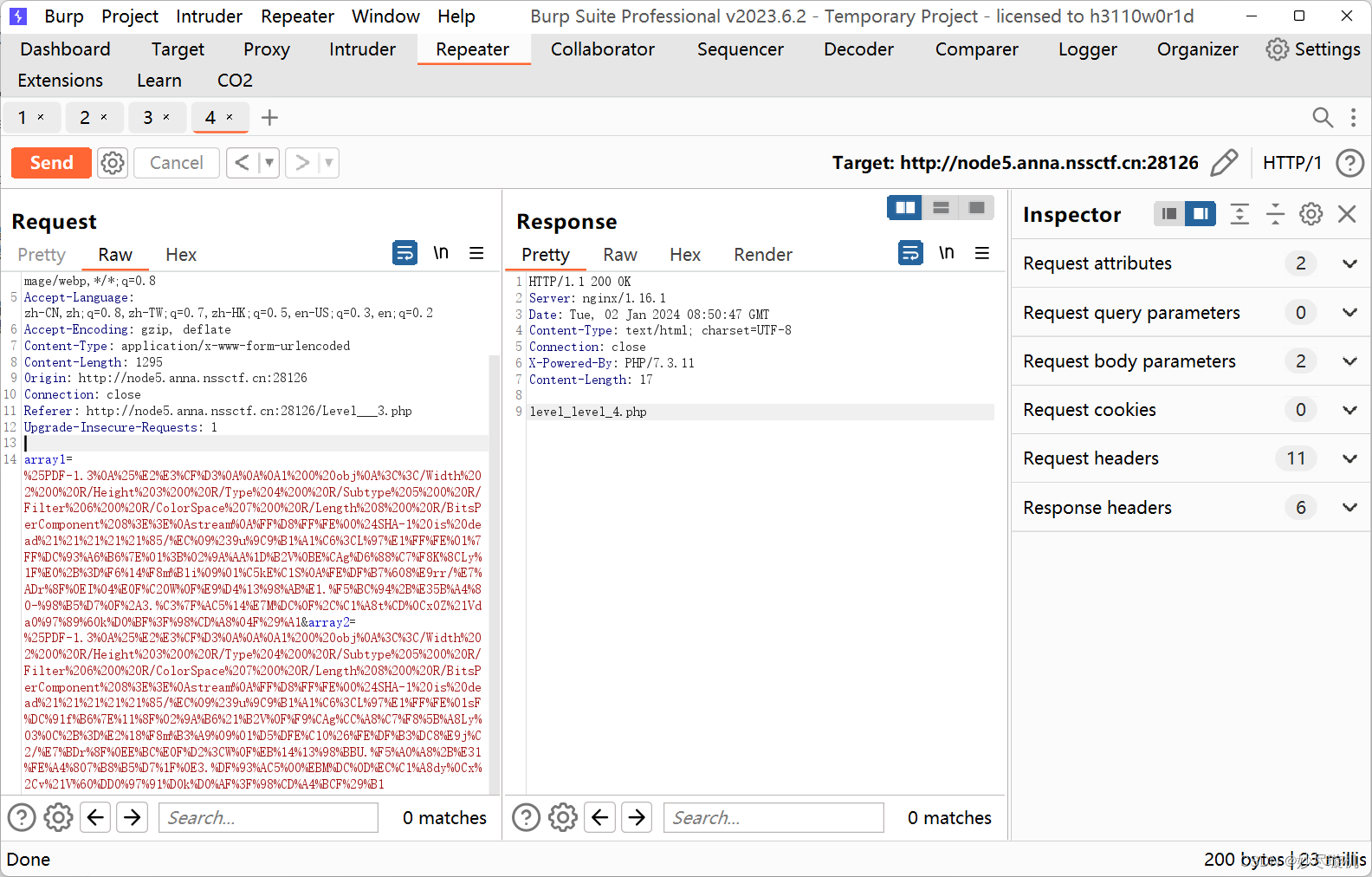Switch Response view to Render
1372x877 pixels.
(763, 255)
